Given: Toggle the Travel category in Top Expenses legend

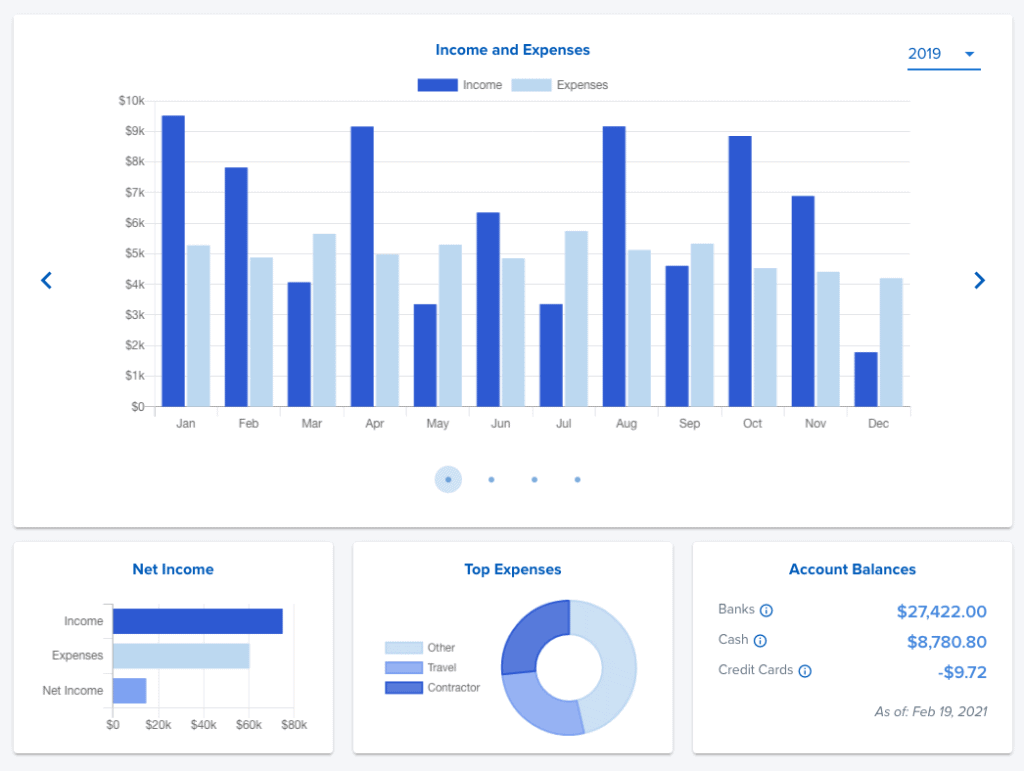Looking at the screenshot, I should pos(405,667).
